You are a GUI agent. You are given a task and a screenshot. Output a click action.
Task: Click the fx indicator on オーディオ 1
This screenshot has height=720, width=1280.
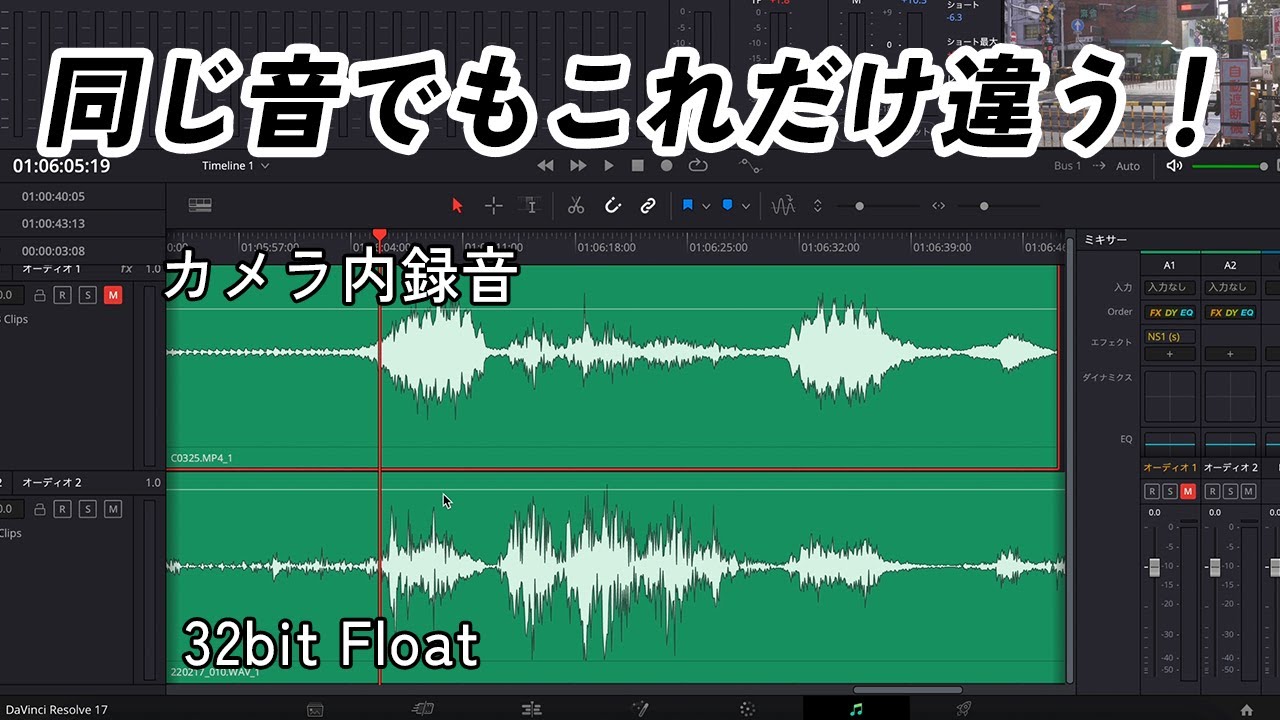(x=126, y=269)
